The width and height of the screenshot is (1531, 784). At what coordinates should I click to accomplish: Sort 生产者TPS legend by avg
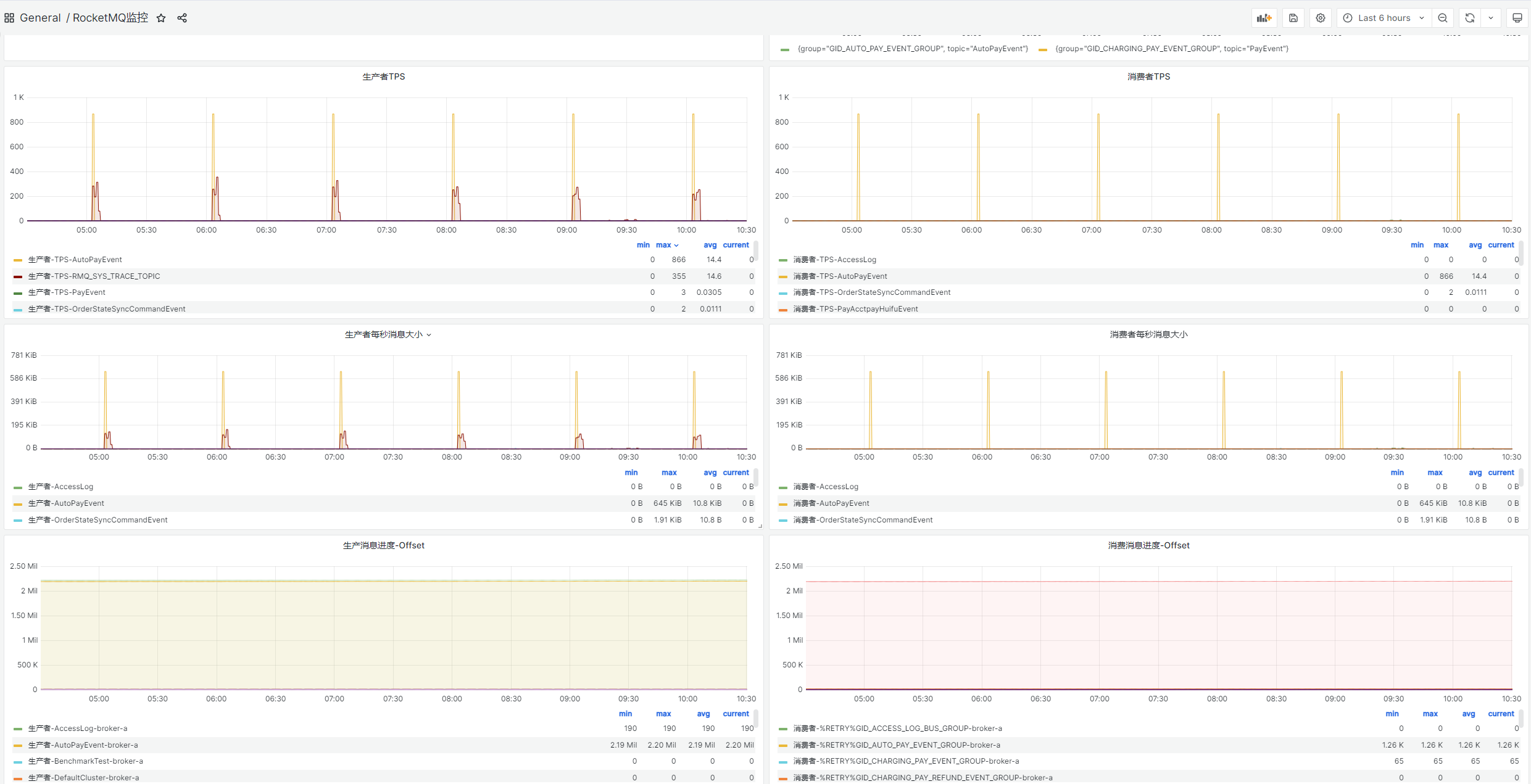(x=710, y=245)
